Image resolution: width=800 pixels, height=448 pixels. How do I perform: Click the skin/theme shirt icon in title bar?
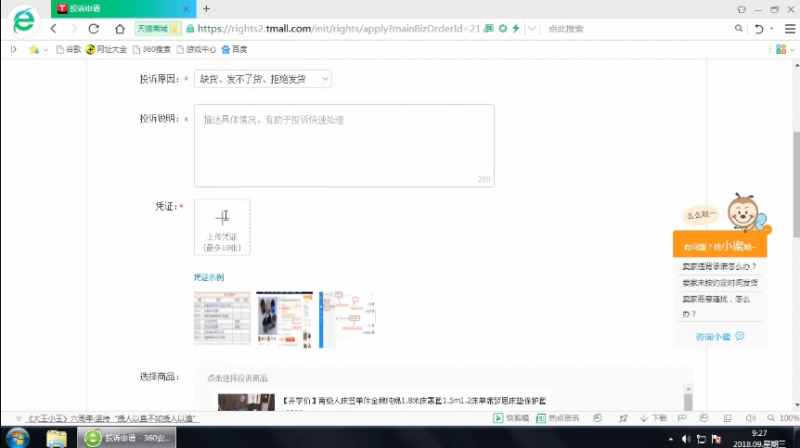click(x=741, y=9)
